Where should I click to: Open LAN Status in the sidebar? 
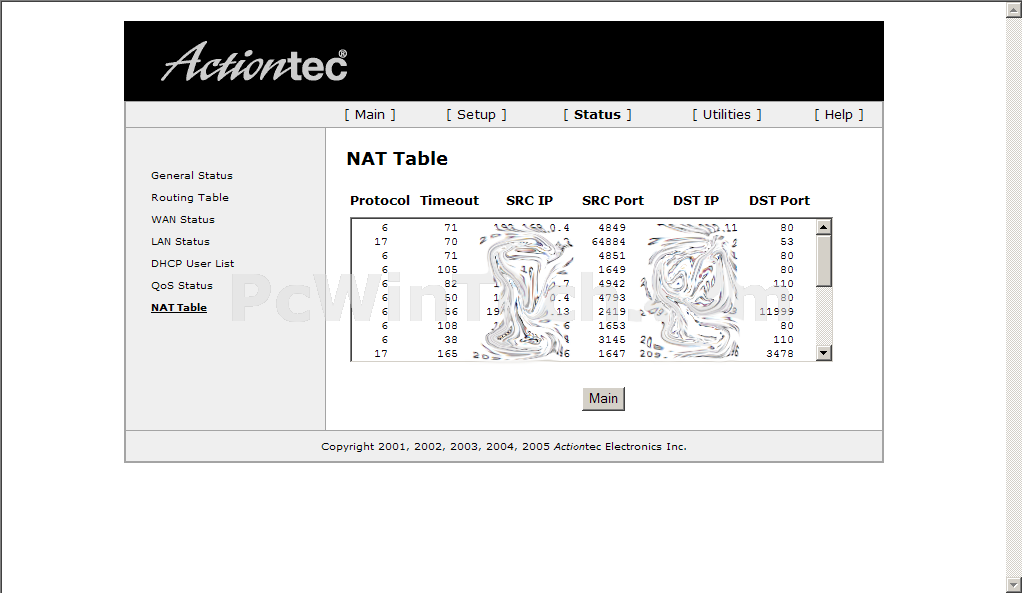coord(181,242)
